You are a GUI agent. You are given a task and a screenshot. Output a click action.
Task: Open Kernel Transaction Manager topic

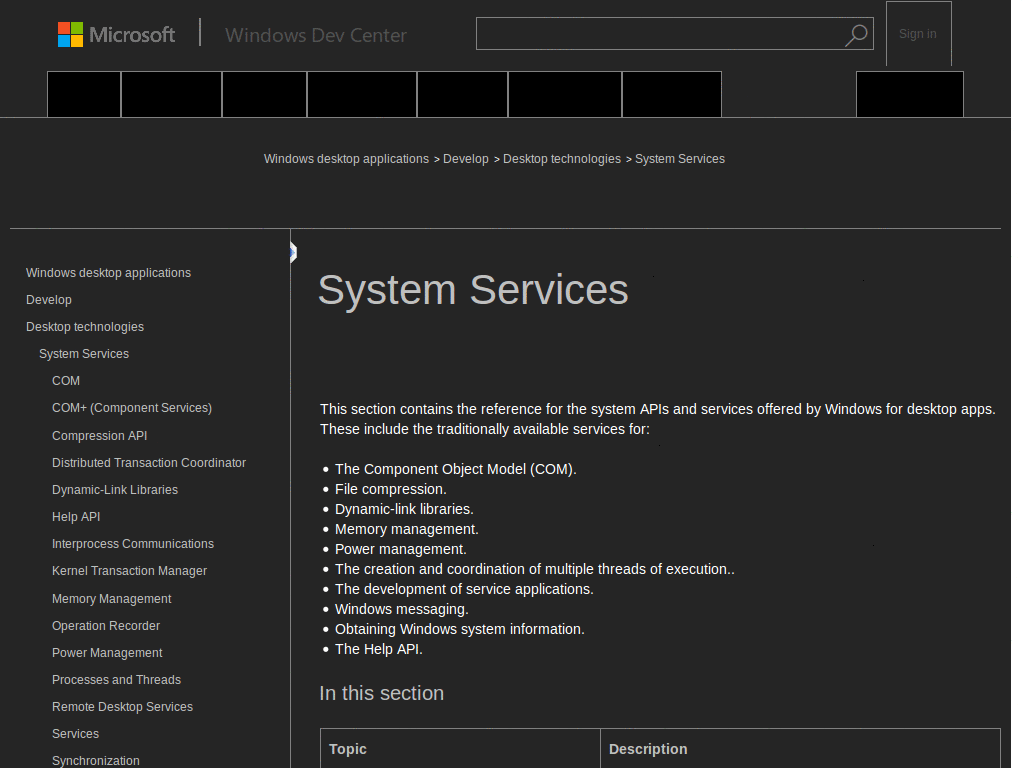(129, 570)
